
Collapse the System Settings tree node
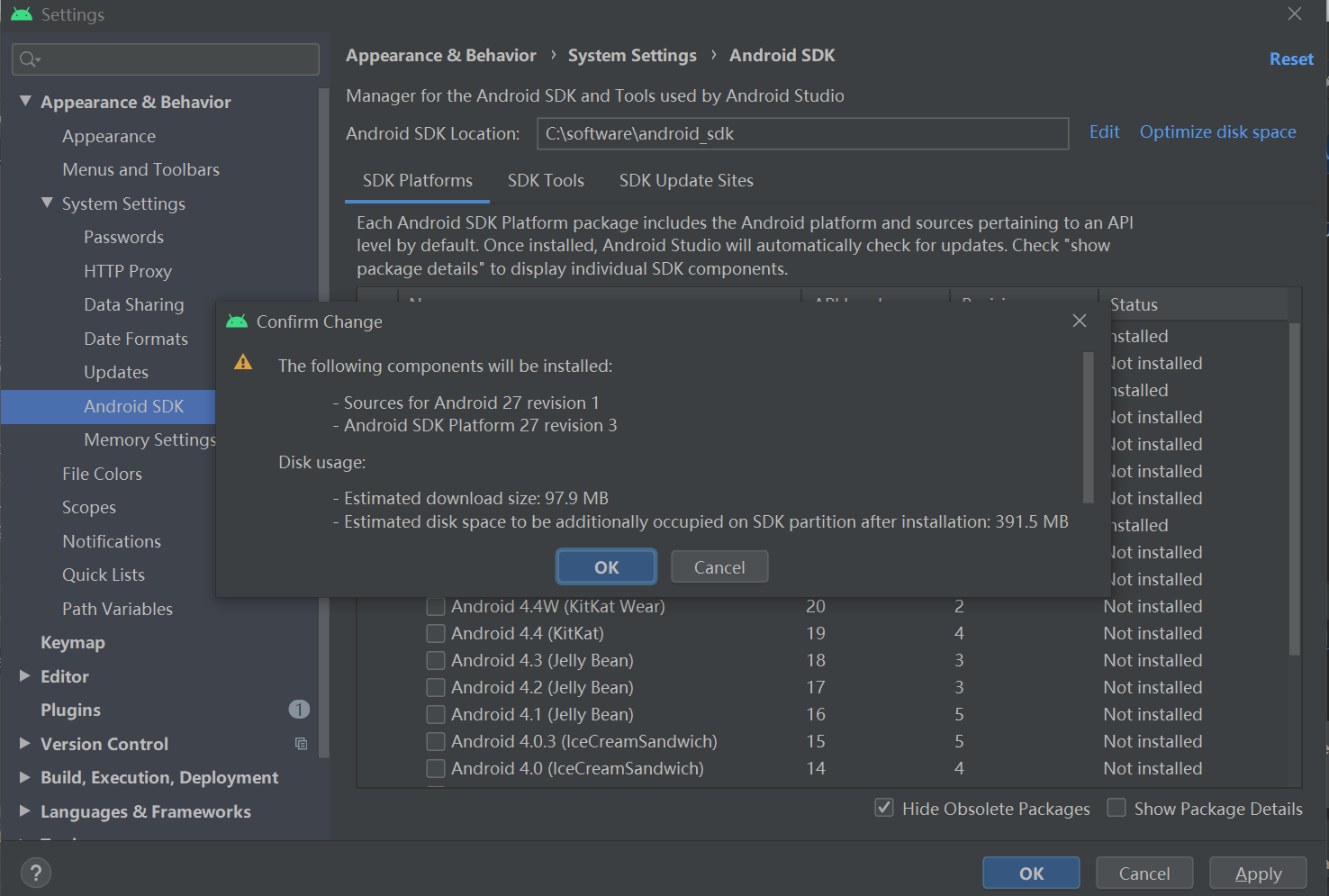point(47,204)
